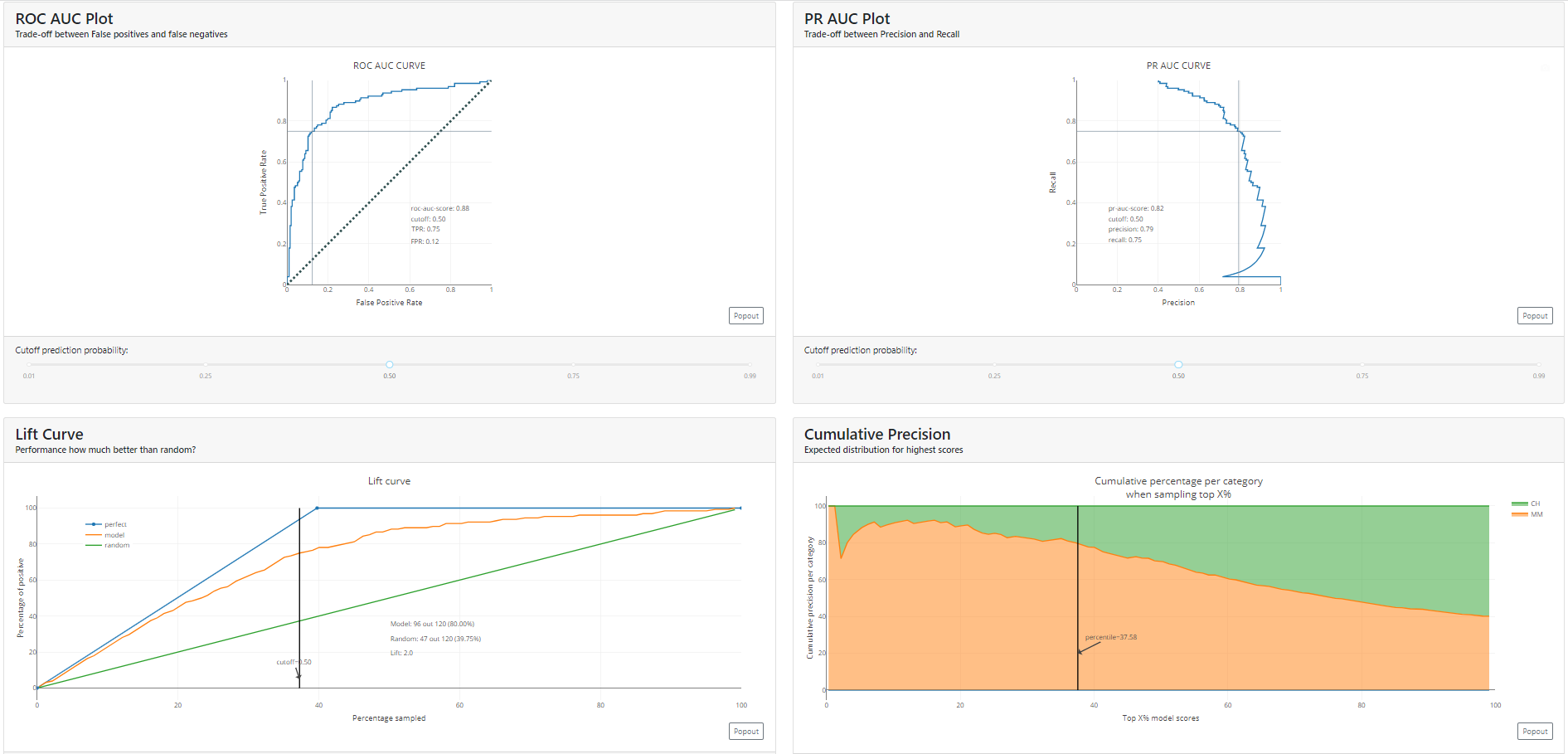Toggle the CH category in Cumulative Precision legend
The width and height of the screenshot is (1568, 754).
coord(1526,503)
